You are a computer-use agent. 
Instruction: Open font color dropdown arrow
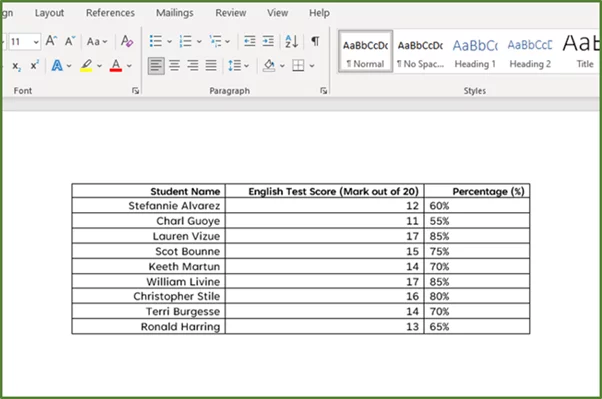129,66
